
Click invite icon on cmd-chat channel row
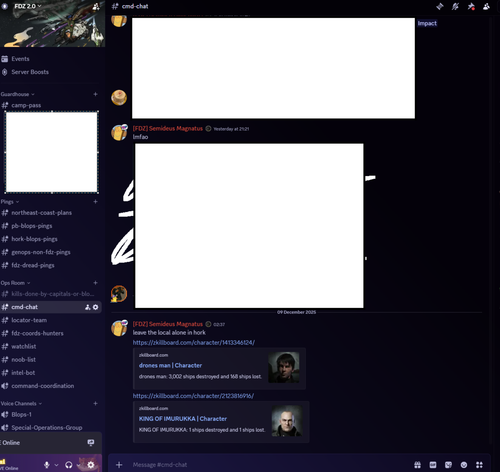[x=88, y=307]
